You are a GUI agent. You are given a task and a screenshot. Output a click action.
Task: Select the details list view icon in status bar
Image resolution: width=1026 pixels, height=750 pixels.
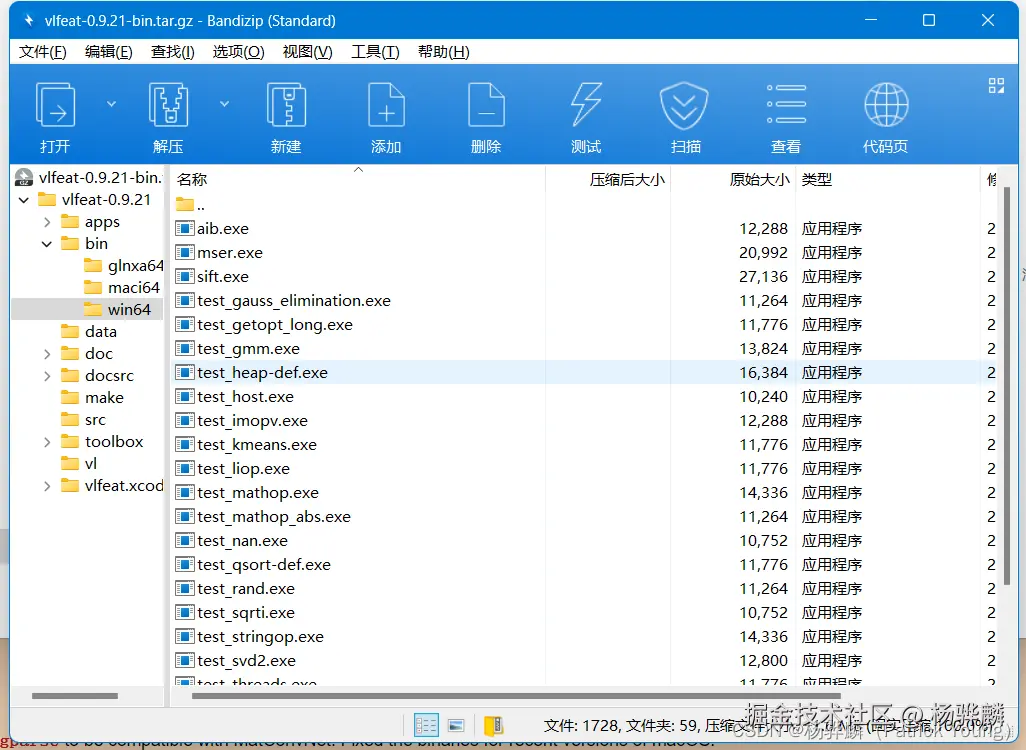click(426, 725)
